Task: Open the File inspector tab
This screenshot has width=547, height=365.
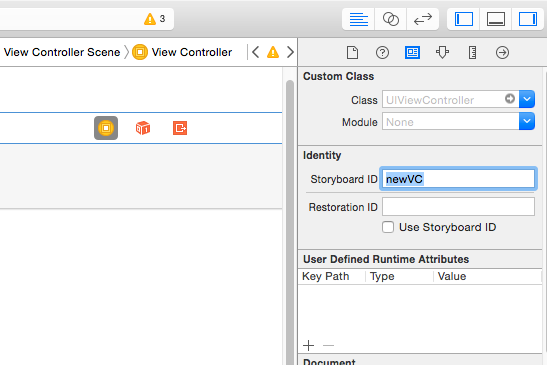Action: pos(352,53)
